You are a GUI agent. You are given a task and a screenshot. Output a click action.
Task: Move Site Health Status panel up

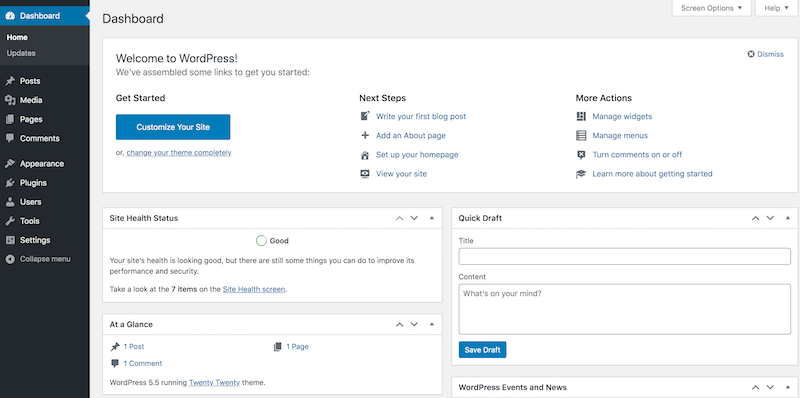point(399,218)
